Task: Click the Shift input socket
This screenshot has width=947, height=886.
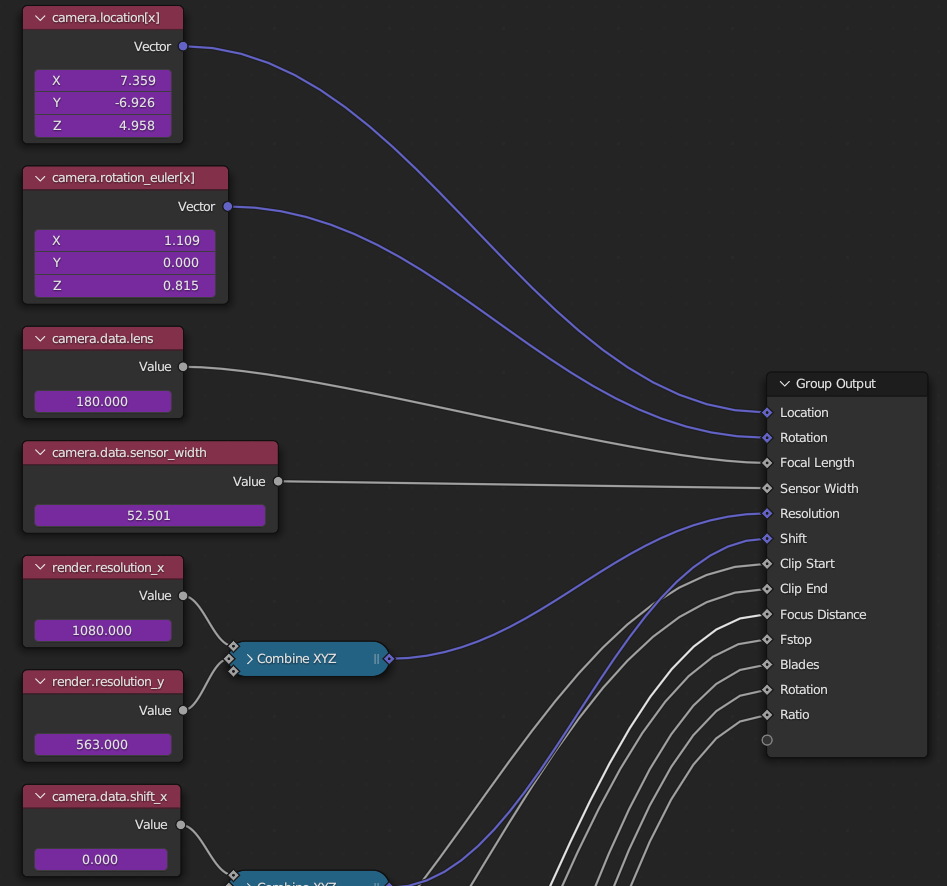Action: 767,539
